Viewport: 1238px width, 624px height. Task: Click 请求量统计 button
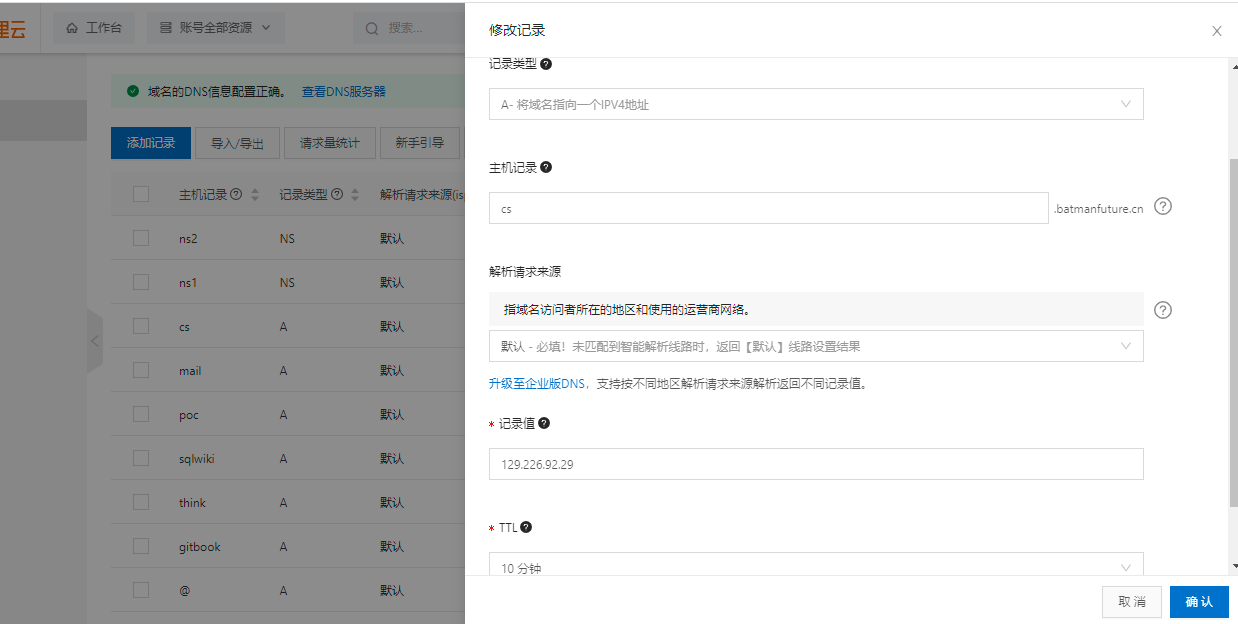pyautogui.click(x=330, y=143)
